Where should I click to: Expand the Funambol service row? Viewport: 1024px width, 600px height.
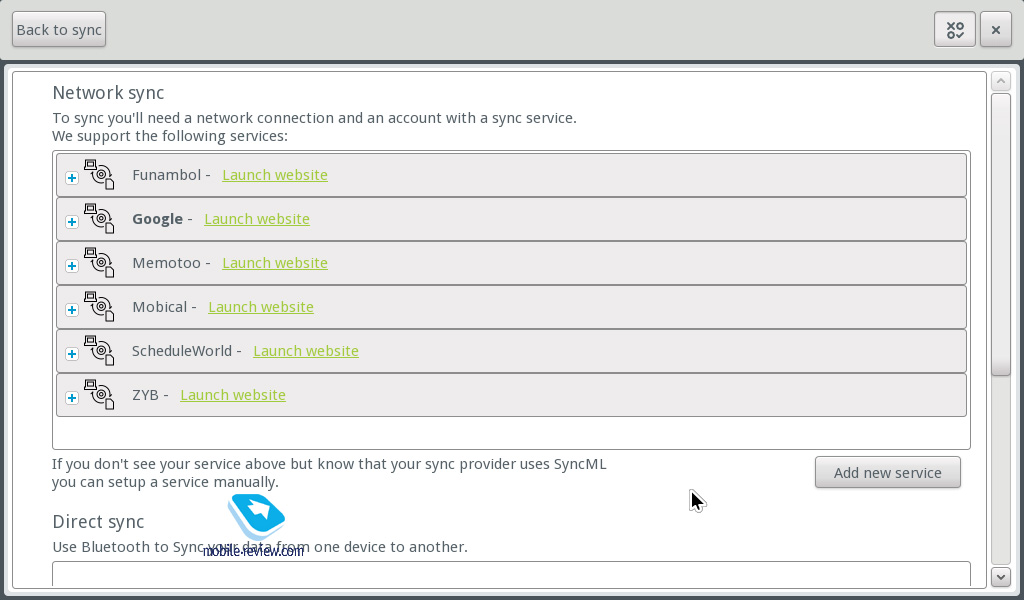(72, 178)
